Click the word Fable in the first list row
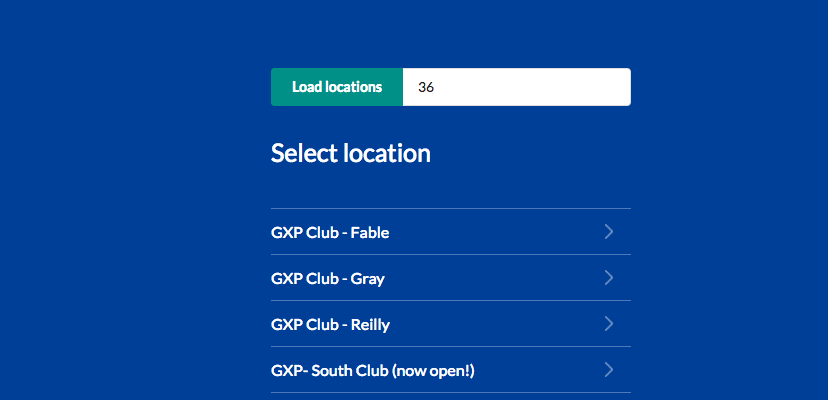Screen dimensions: 828x400 point(370,232)
